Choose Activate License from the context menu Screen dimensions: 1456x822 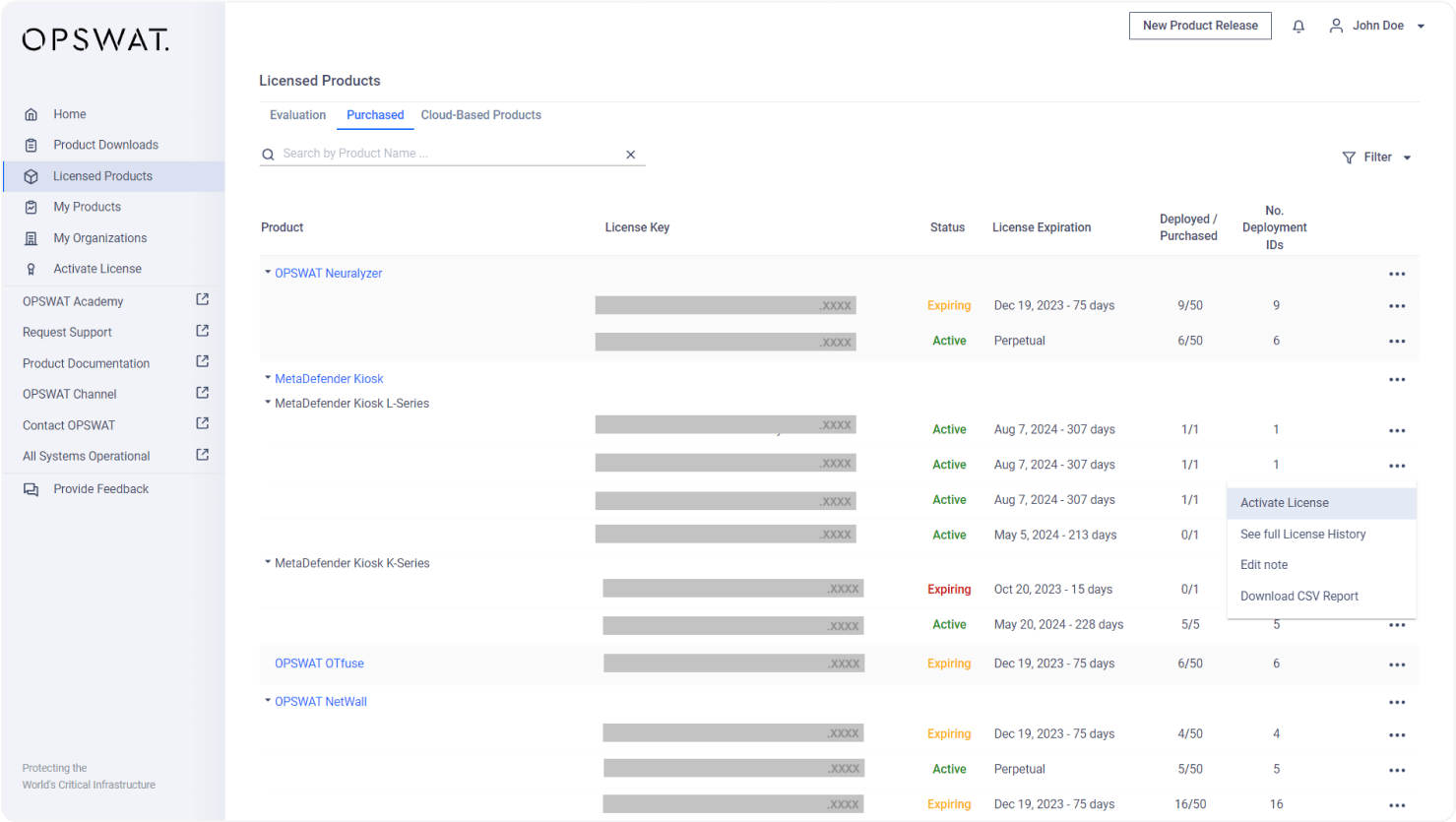pyautogui.click(x=1321, y=503)
